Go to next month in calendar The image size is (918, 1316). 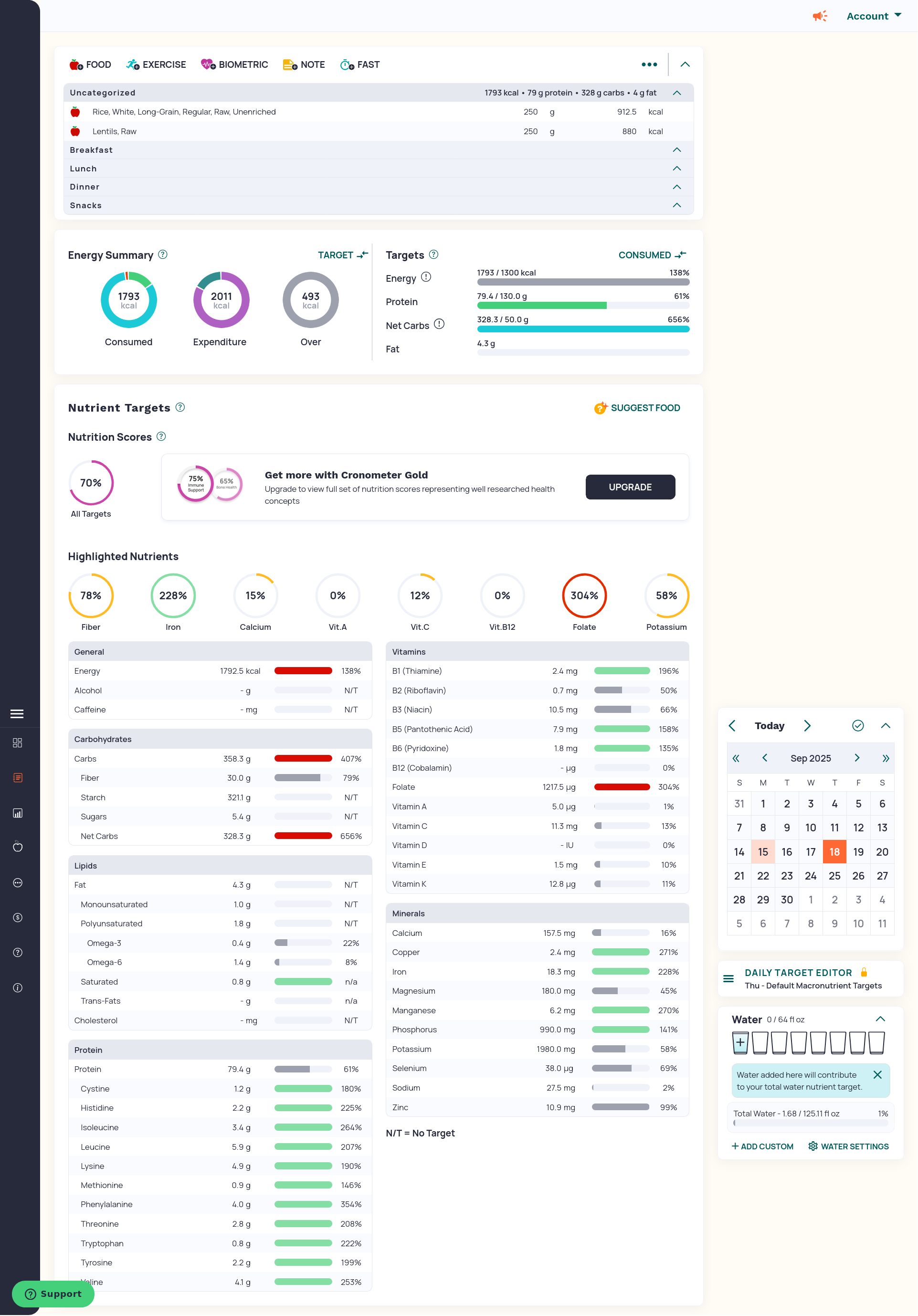[x=857, y=758]
